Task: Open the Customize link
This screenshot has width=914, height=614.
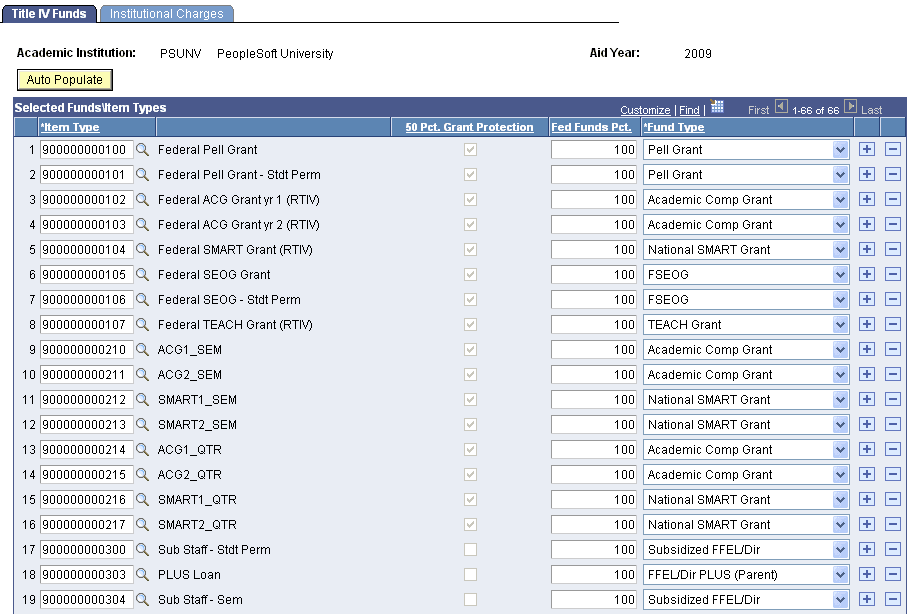Action: pyautogui.click(x=644, y=110)
